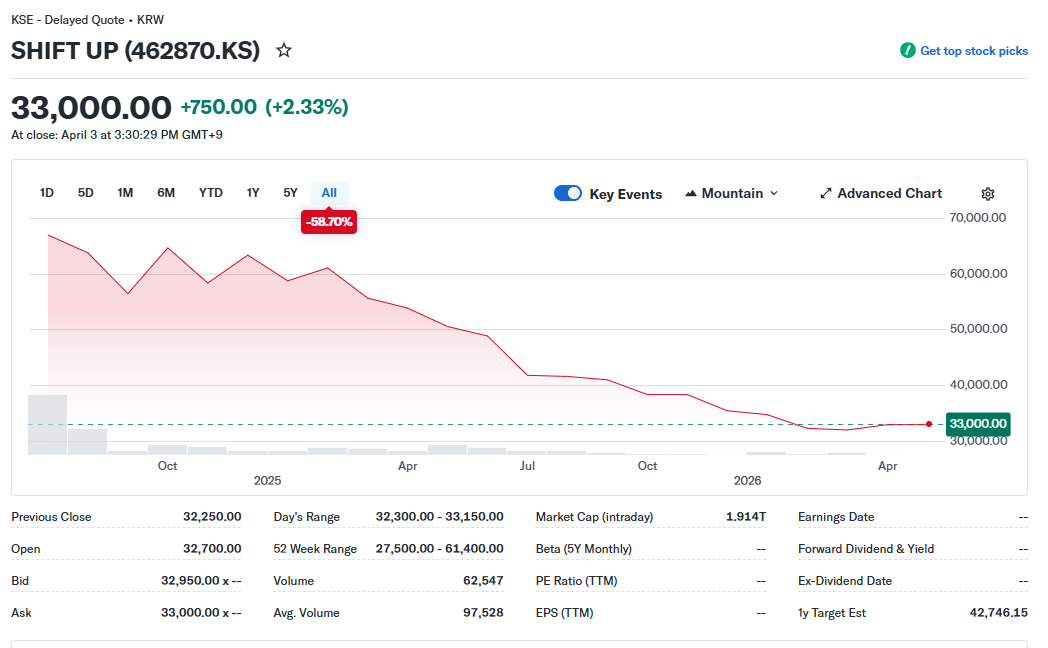This screenshot has height=648, width=1048.
Task: Toggle the Key Events switch
Action: point(568,193)
